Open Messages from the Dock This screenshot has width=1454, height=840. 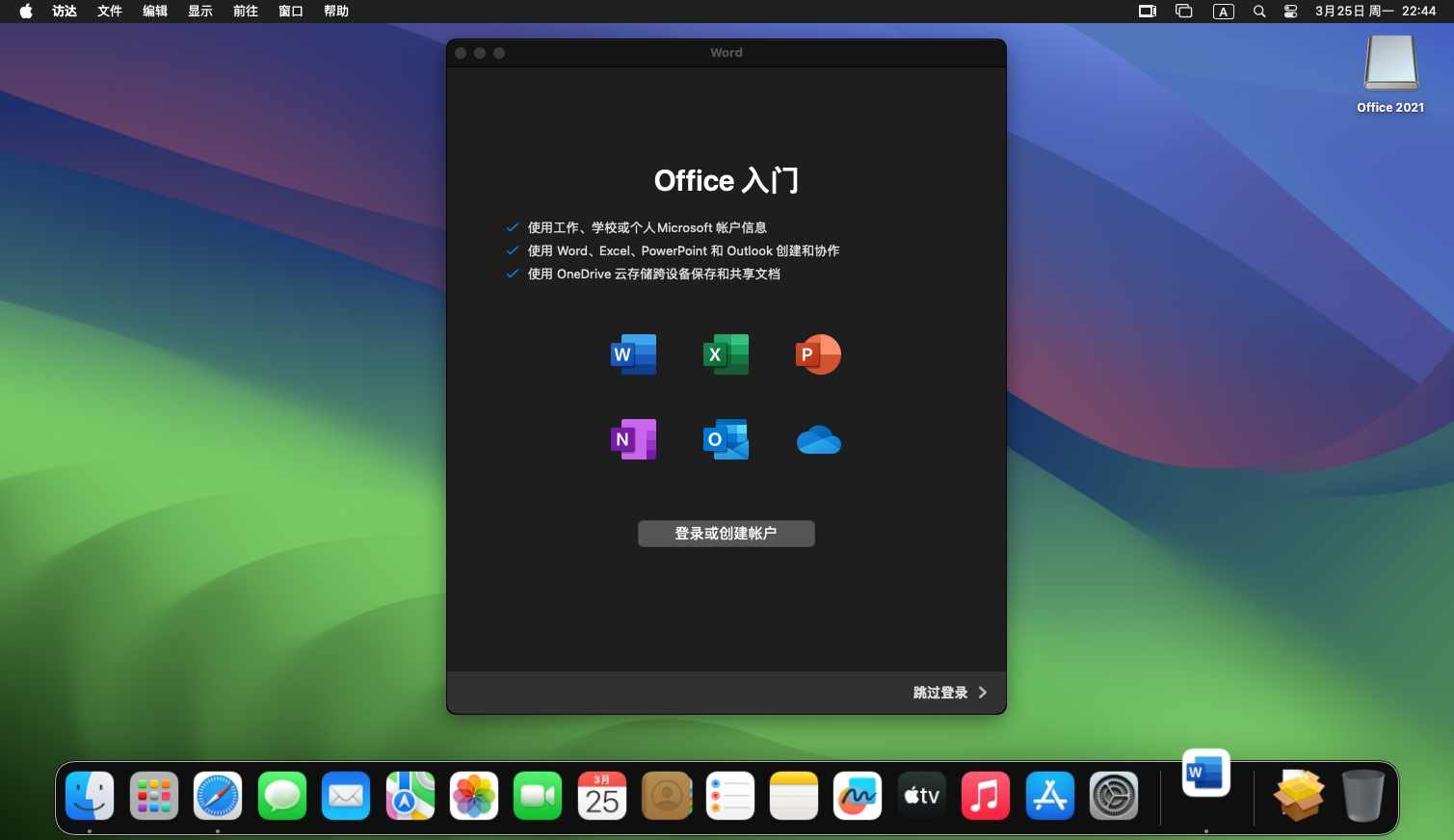(282, 797)
